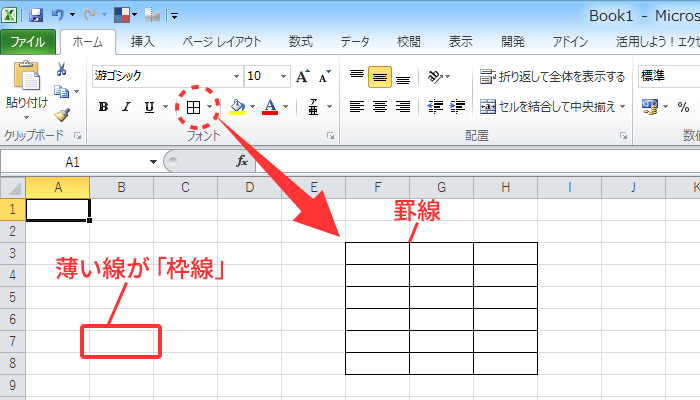Click the Excel application icon in title bar
The image size is (700, 400).
(x=9, y=15)
